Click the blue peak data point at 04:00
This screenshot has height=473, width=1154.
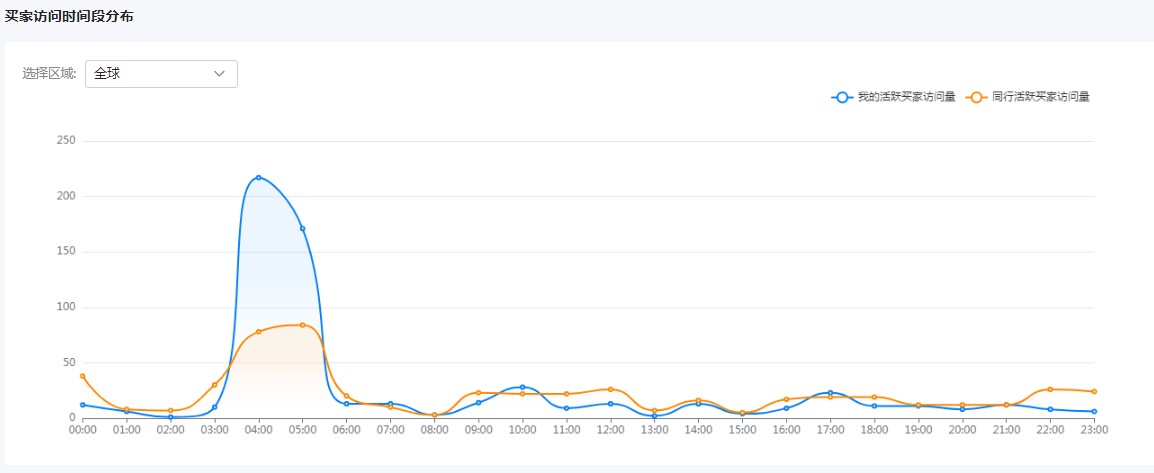pyautogui.click(x=259, y=177)
